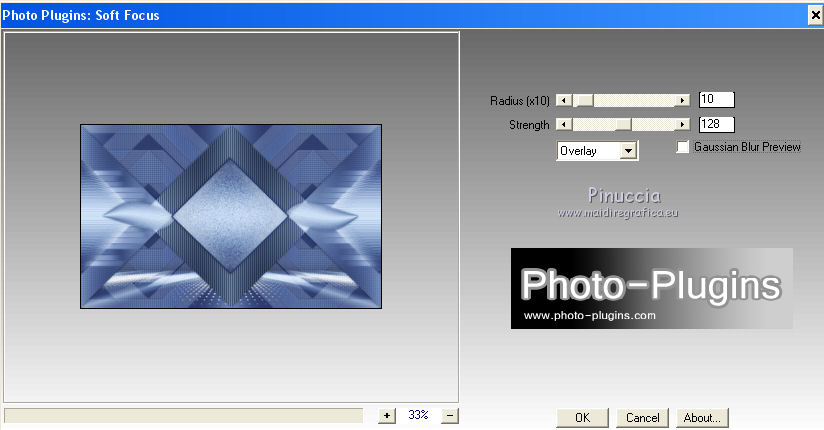Click the Cancel button
The image size is (824, 430).
(x=642, y=418)
